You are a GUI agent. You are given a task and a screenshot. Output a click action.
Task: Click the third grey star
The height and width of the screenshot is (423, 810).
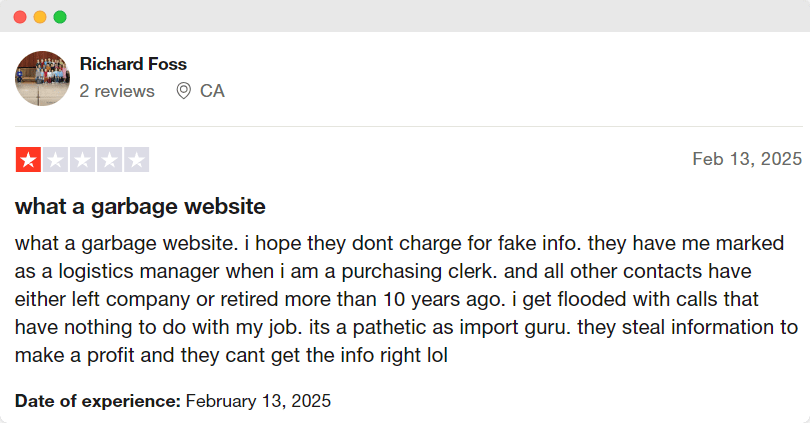click(82, 160)
